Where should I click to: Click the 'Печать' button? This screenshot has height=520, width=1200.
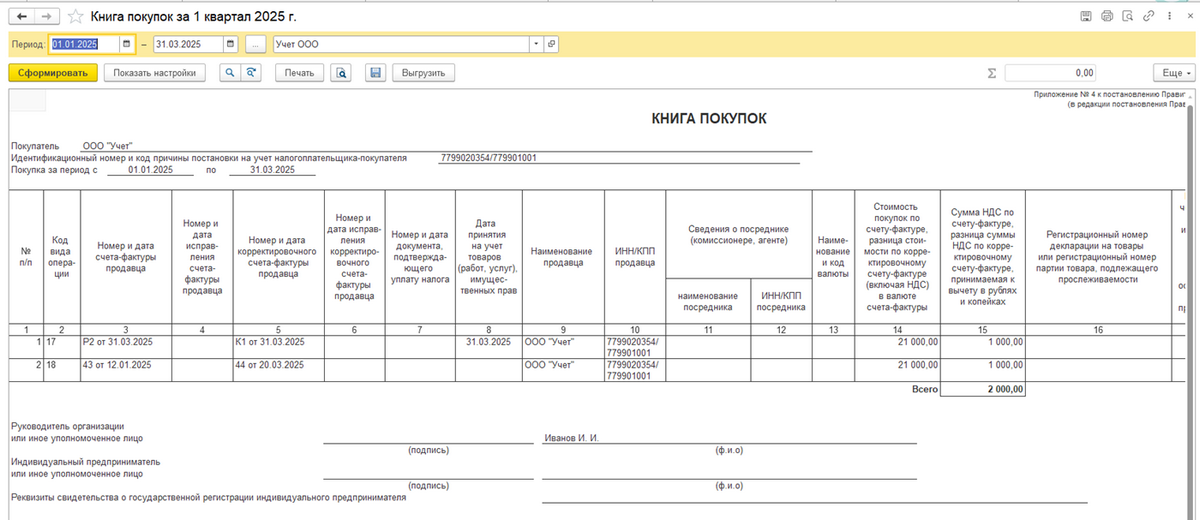[299, 73]
